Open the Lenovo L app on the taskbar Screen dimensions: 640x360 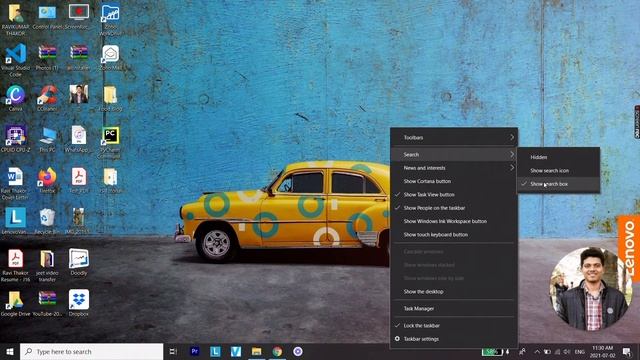[x=215, y=351]
